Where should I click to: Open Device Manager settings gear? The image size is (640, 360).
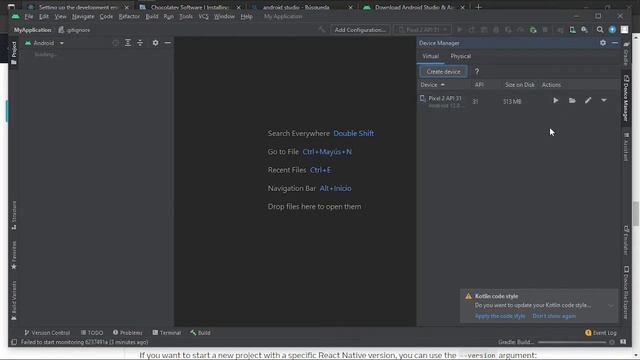[x=603, y=43]
